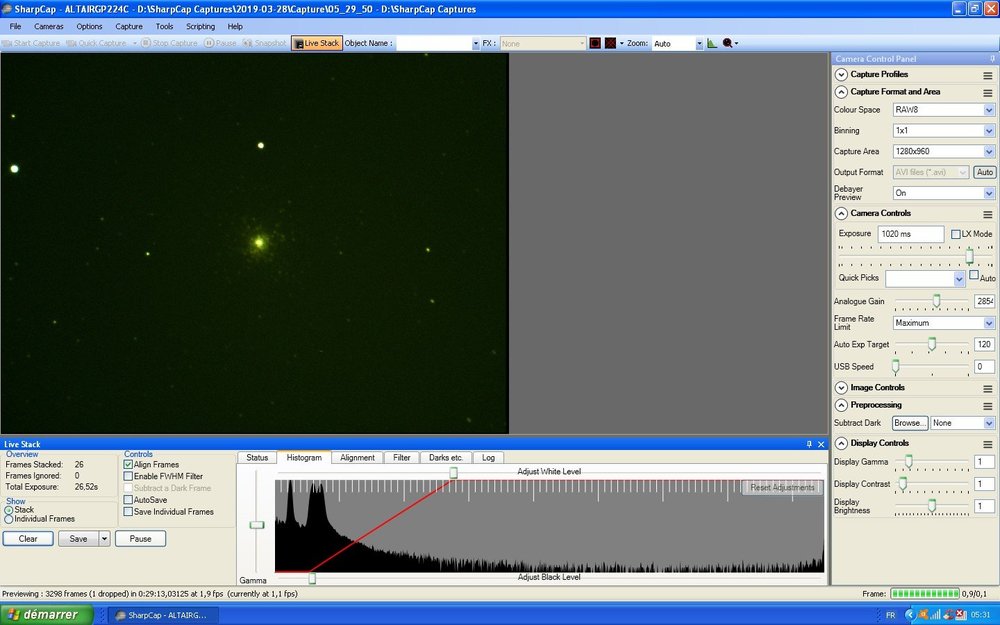Open the Display Controls hamburger menu icon
The image size is (1000, 625).
(987, 443)
